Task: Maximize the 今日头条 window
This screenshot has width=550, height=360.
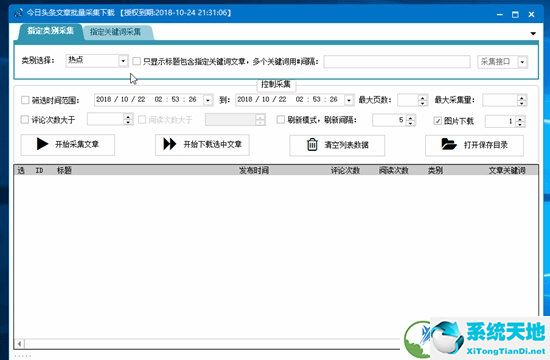Action: pos(515,14)
